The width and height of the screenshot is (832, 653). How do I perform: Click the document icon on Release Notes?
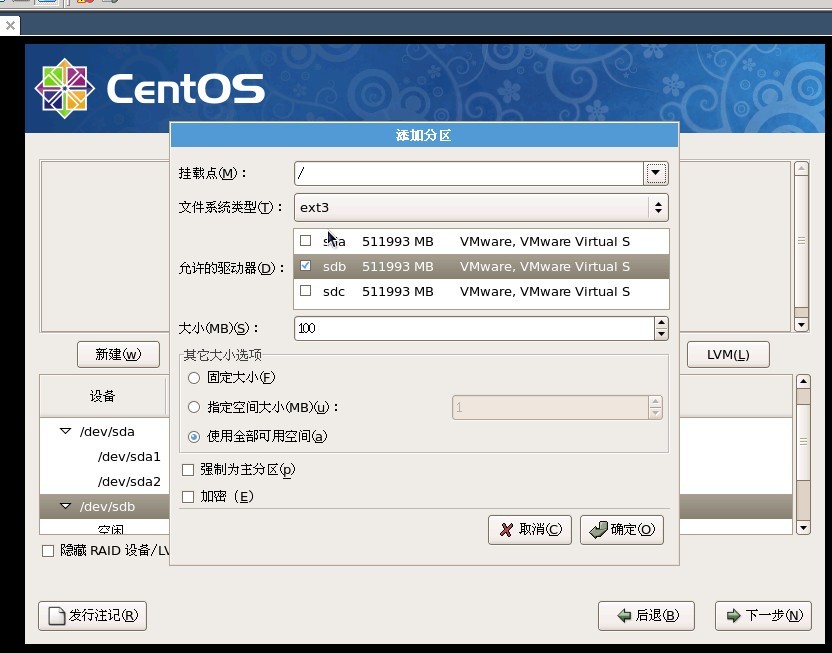click(57, 616)
